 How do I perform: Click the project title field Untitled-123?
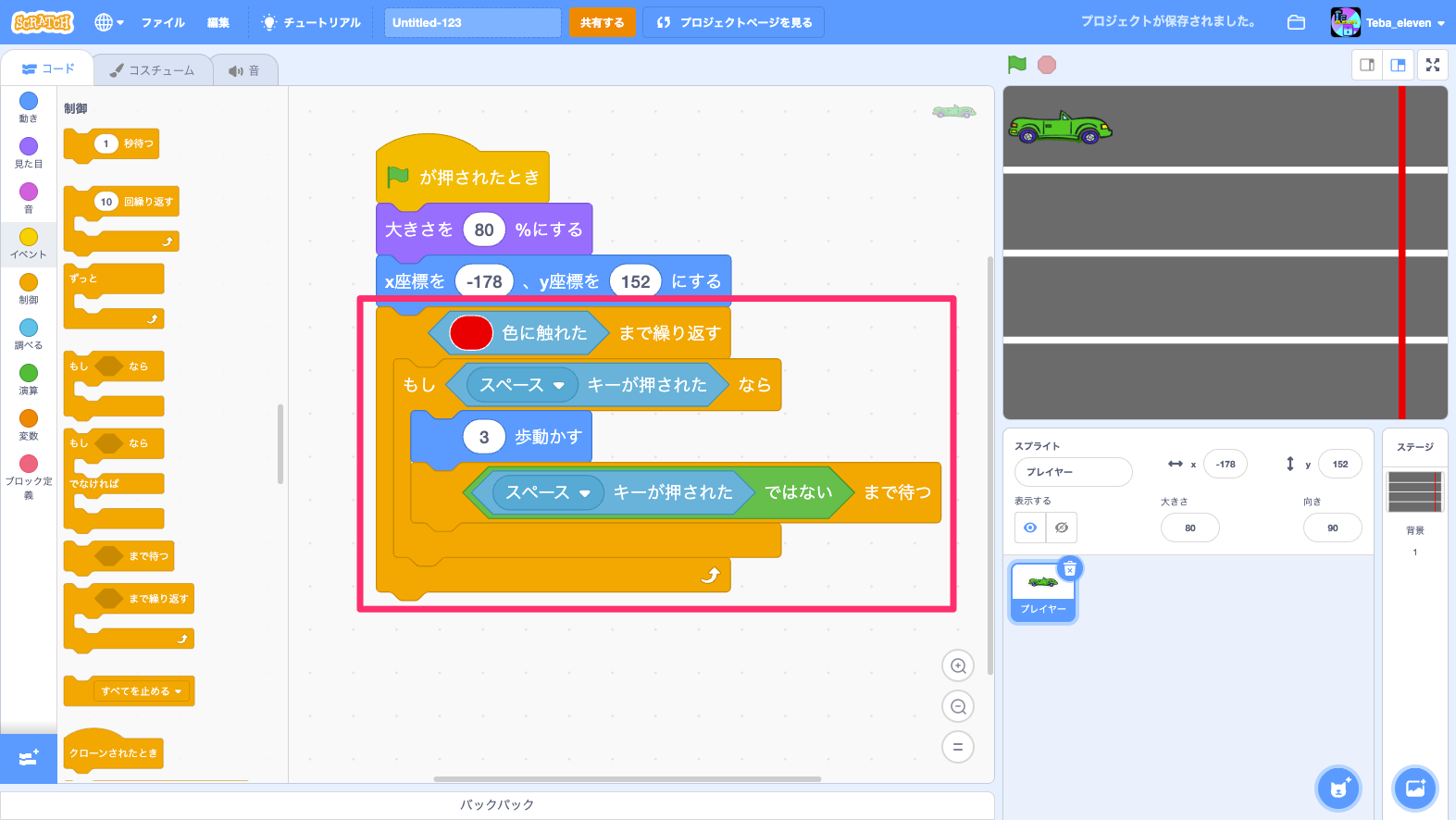coord(472,22)
